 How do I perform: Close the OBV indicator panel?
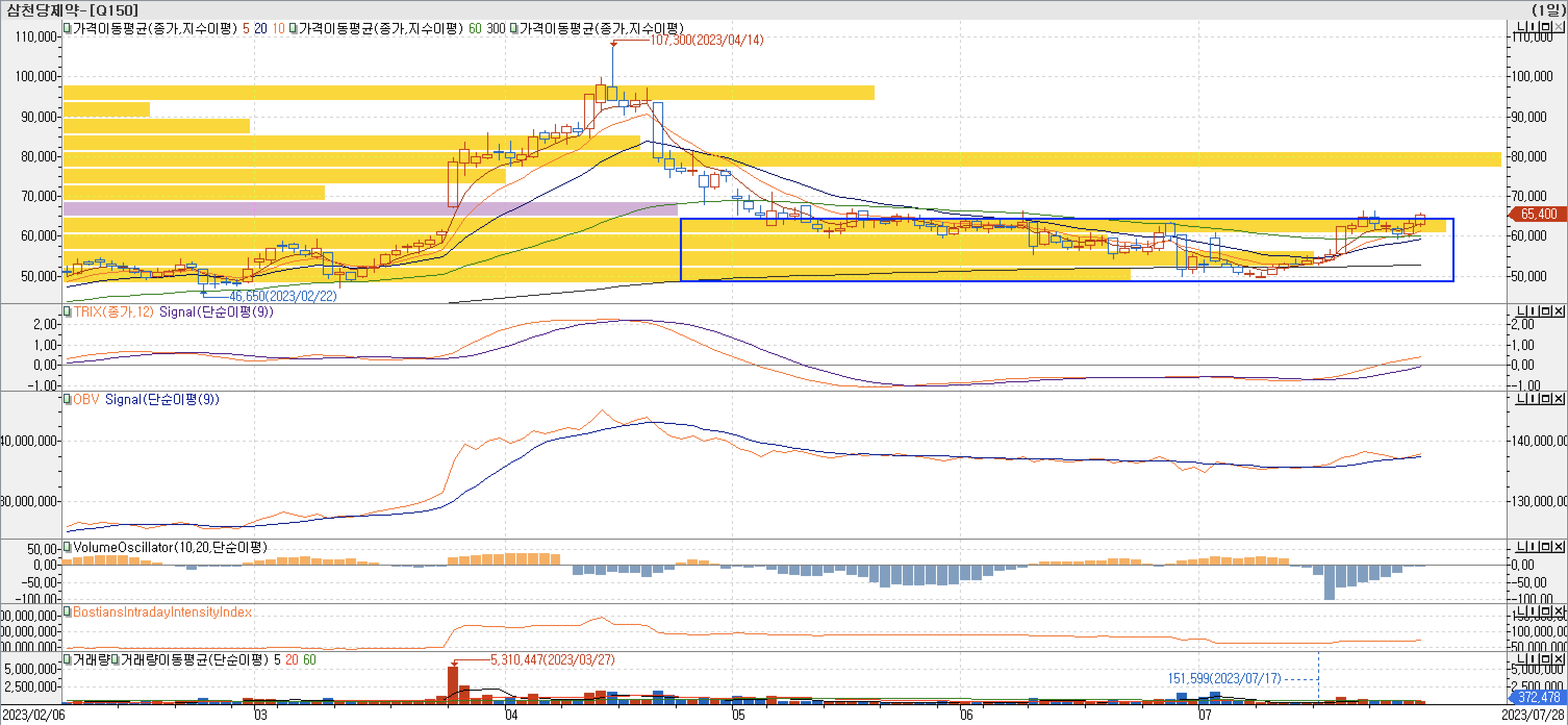1559,399
